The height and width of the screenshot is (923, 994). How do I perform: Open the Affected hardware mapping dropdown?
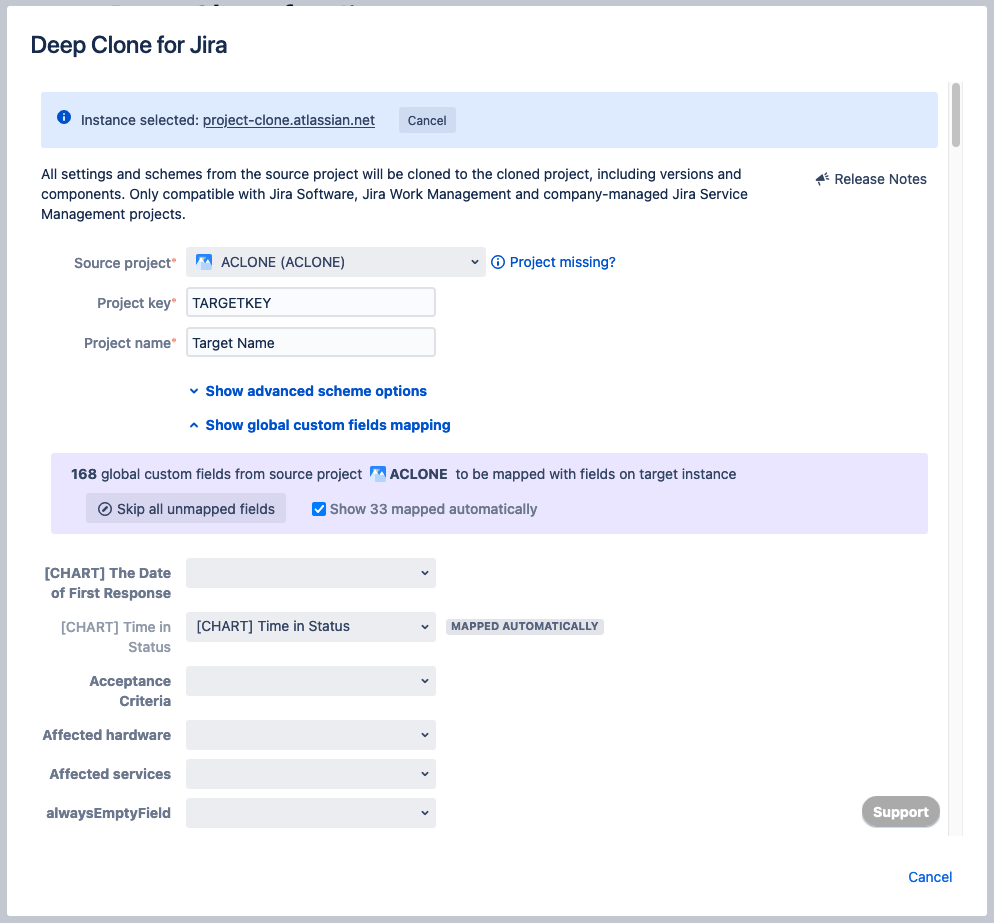(x=310, y=734)
